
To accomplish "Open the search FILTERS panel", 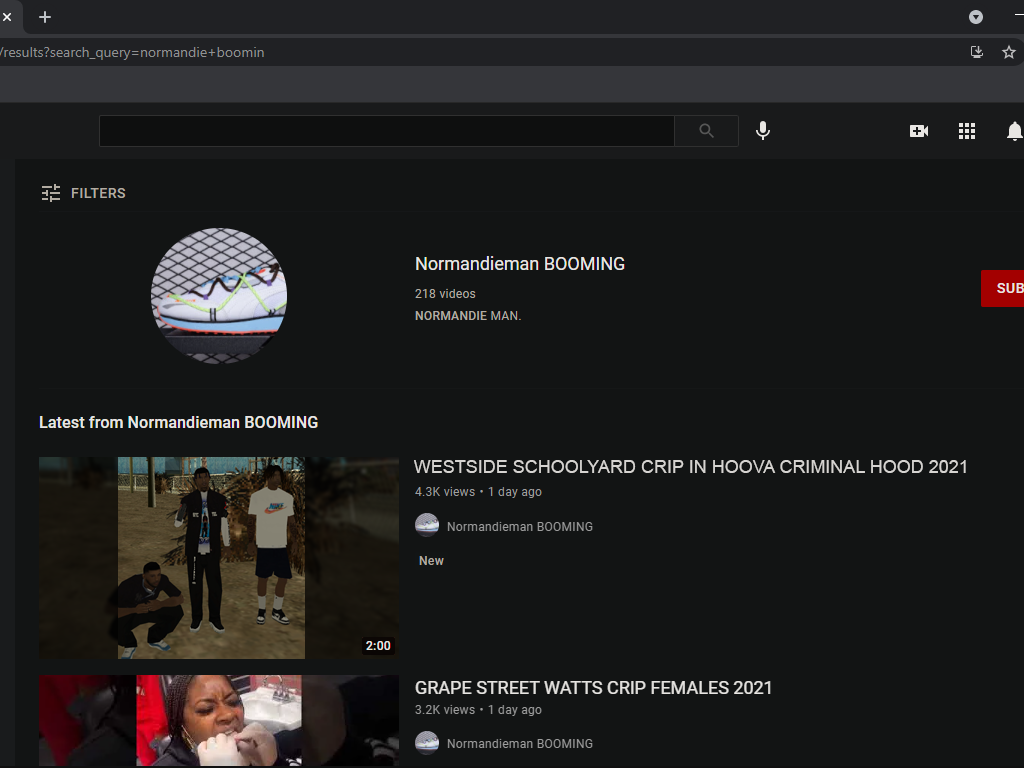I will tap(83, 193).
